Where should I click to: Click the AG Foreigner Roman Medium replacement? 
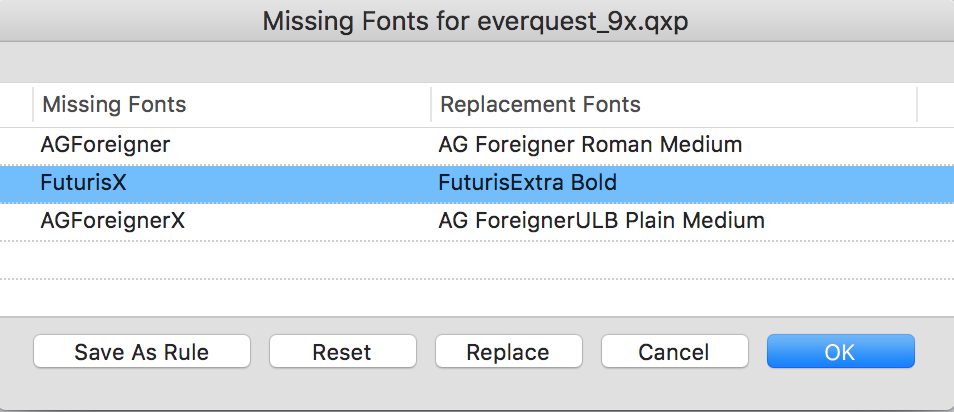(590, 145)
